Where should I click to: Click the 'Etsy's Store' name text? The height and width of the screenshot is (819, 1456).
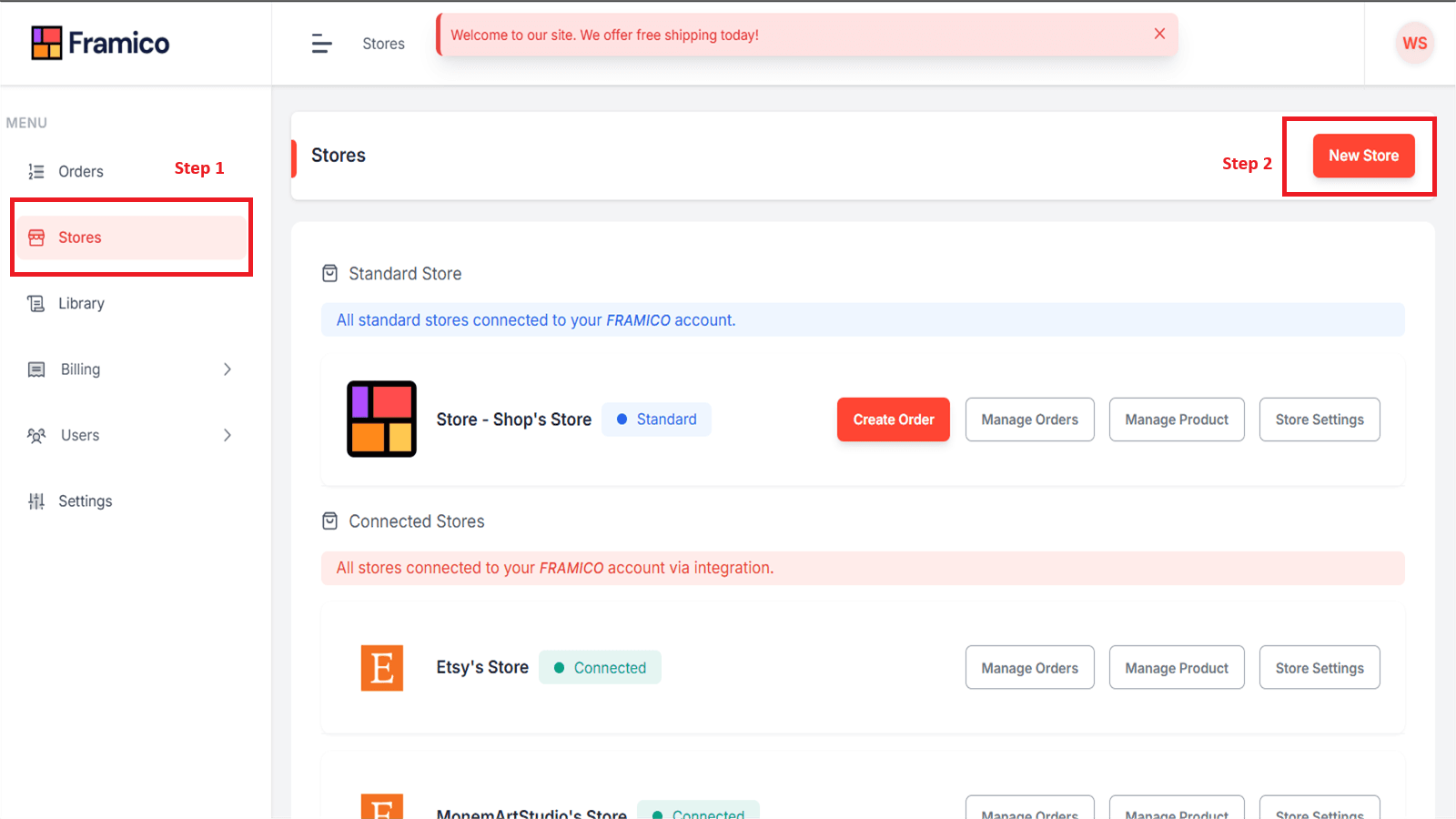(x=482, y=667)
